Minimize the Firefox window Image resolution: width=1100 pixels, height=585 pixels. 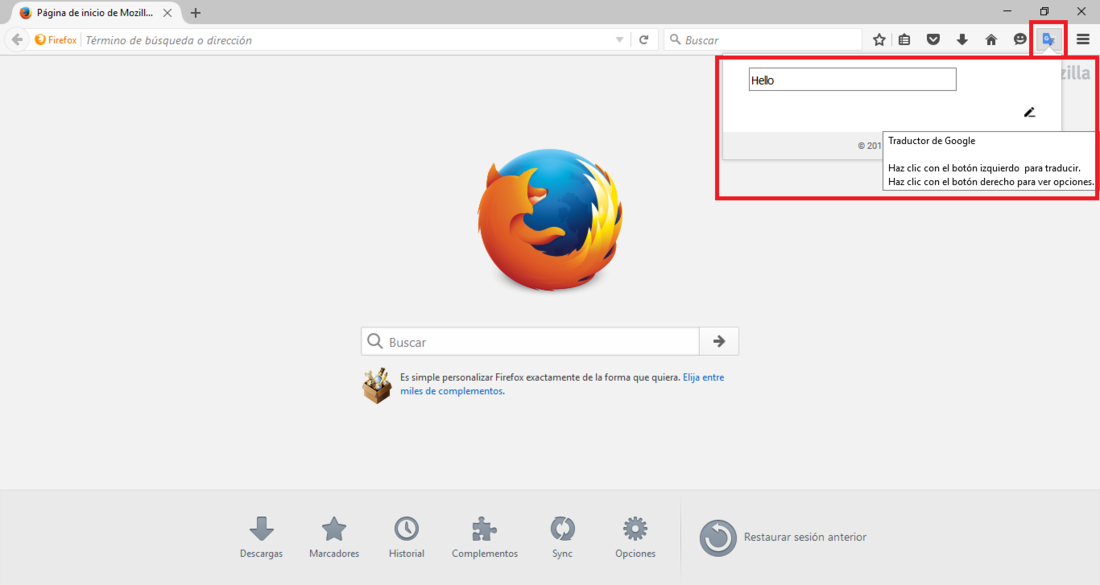(x=1007, y=11)
